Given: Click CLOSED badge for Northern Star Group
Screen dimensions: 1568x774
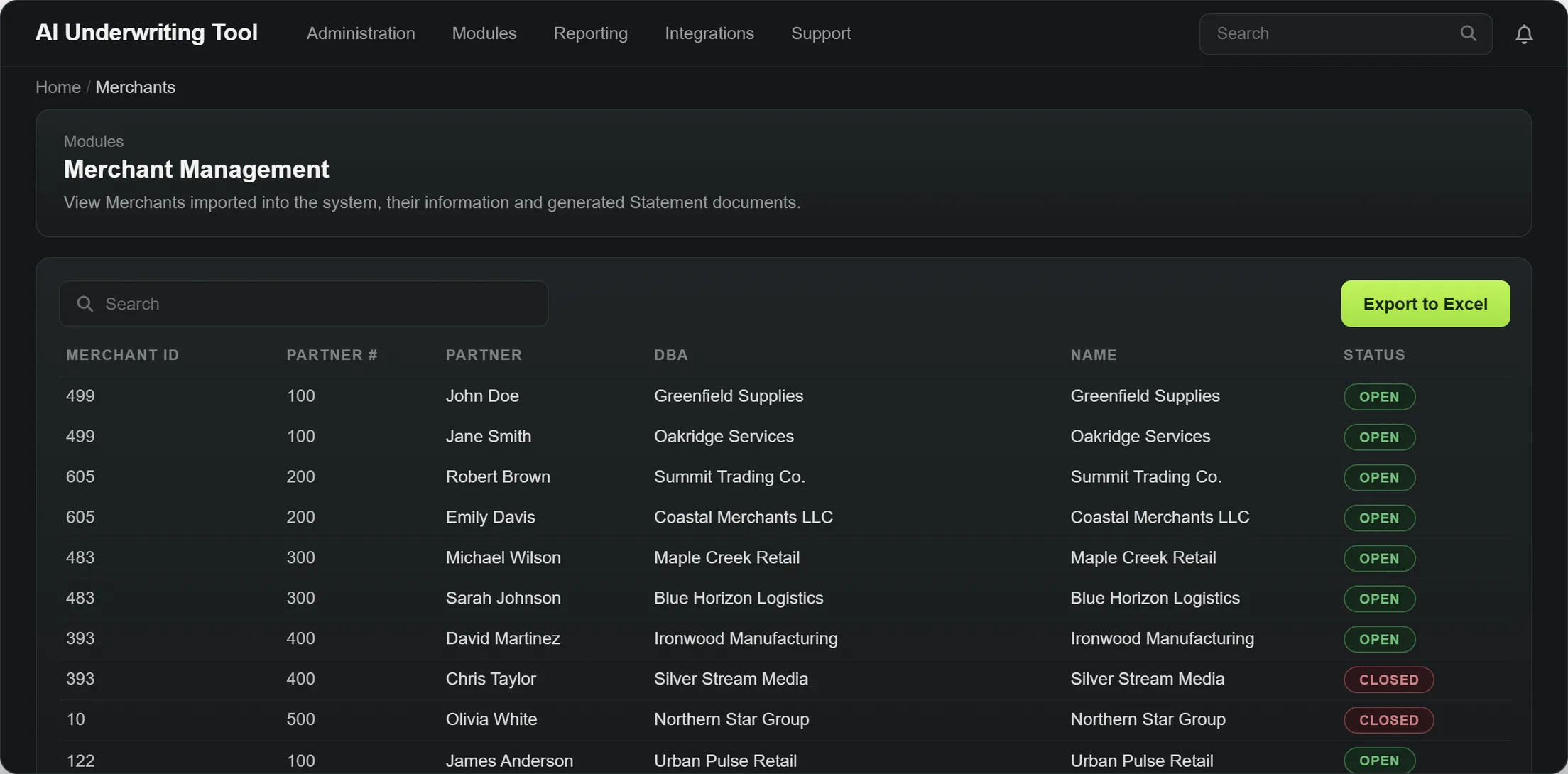Looking at the screenshot, I should tap(1388, 721).
